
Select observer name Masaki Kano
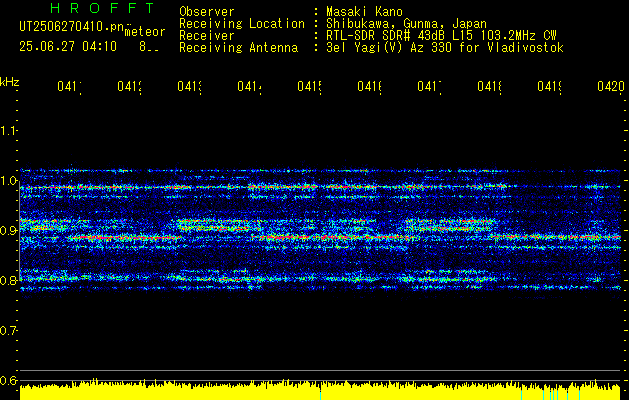(364, 12)
